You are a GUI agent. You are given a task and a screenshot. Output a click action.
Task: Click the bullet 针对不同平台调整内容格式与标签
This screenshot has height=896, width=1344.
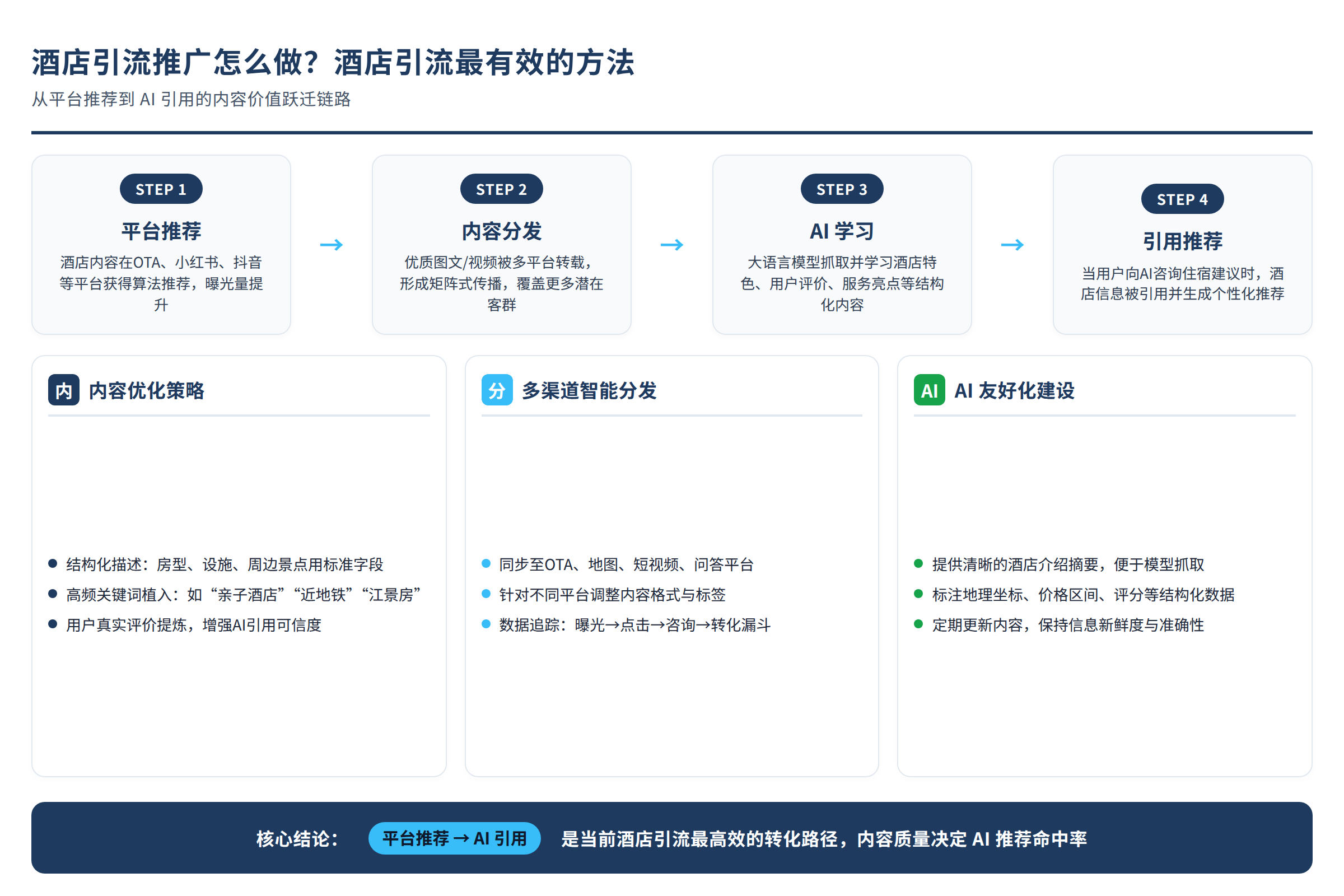(612, 595)
